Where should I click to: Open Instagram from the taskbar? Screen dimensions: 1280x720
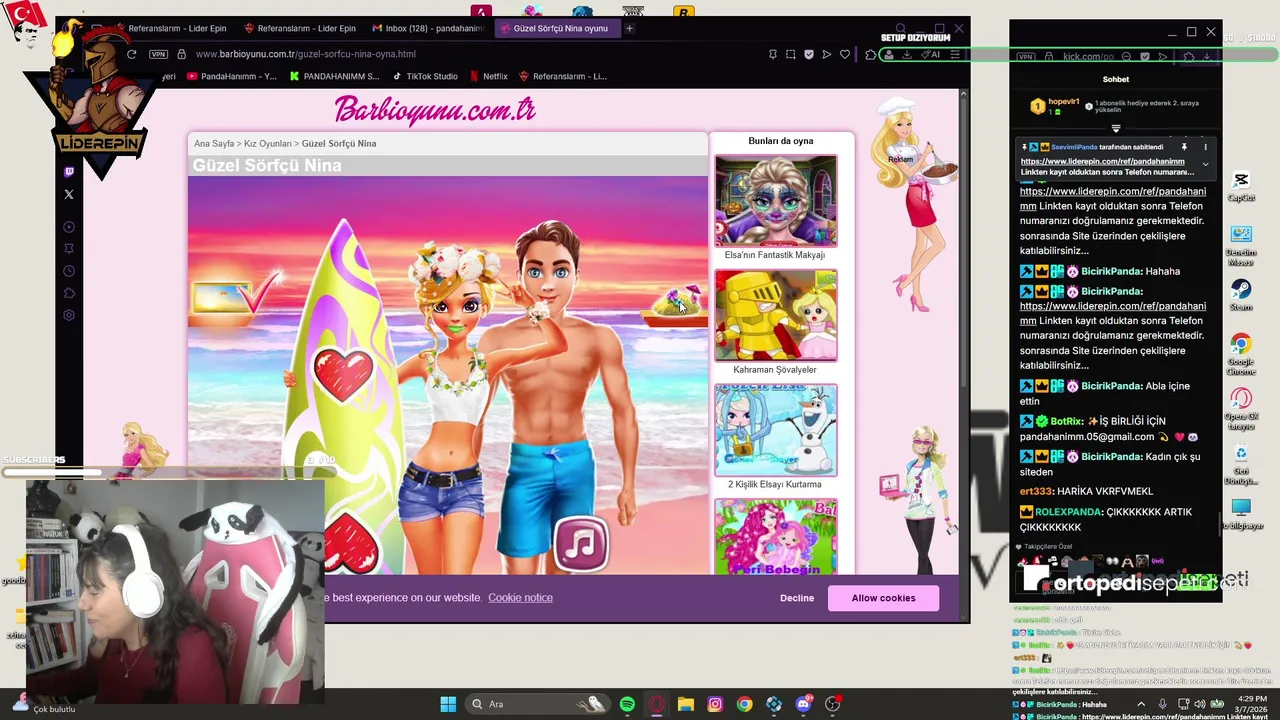tap(715, 704)
